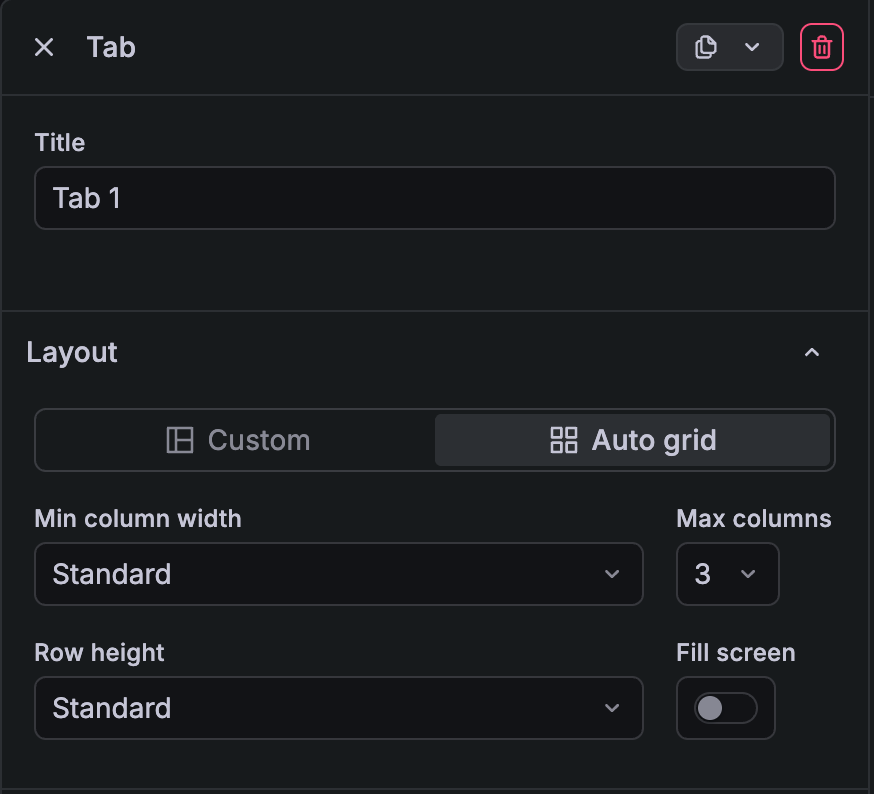Close the Tab options panel

(44, 47)
